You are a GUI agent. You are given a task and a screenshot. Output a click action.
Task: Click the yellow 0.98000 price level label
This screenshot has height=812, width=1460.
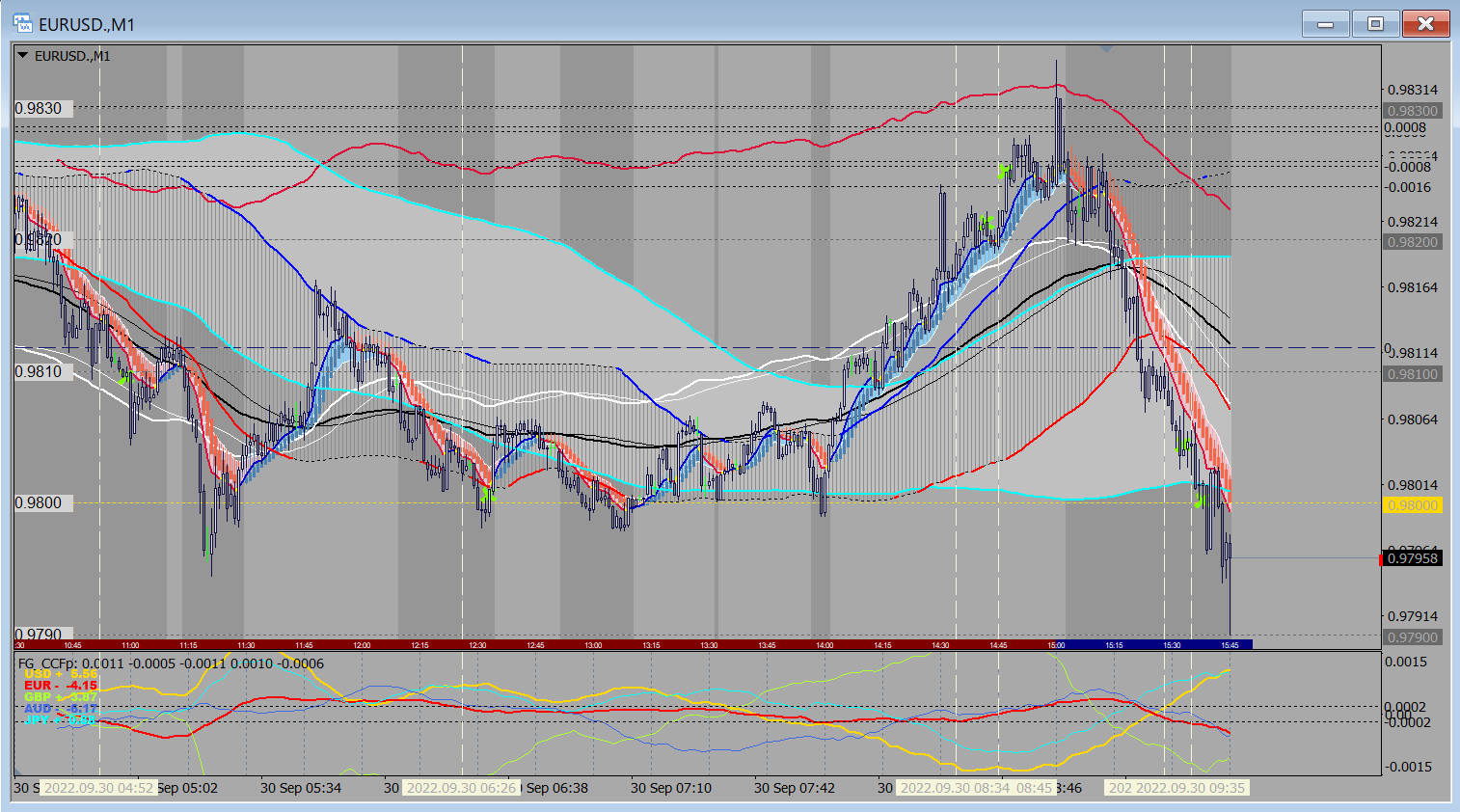(1412, 505)
